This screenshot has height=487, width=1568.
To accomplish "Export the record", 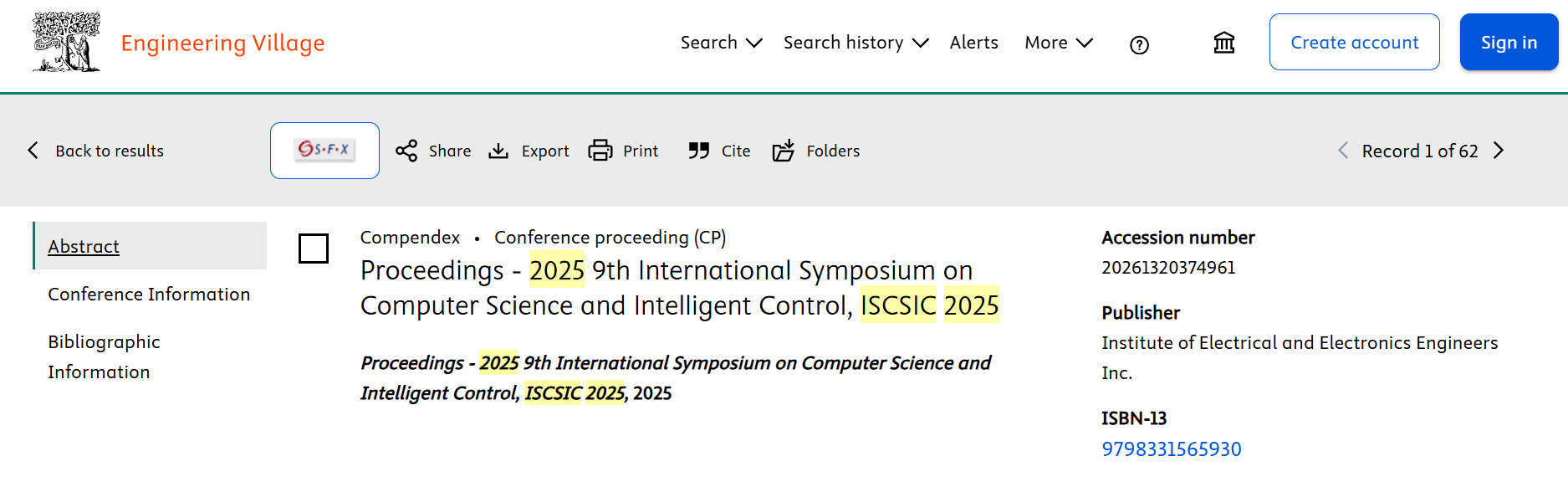I will coord(529,151).
